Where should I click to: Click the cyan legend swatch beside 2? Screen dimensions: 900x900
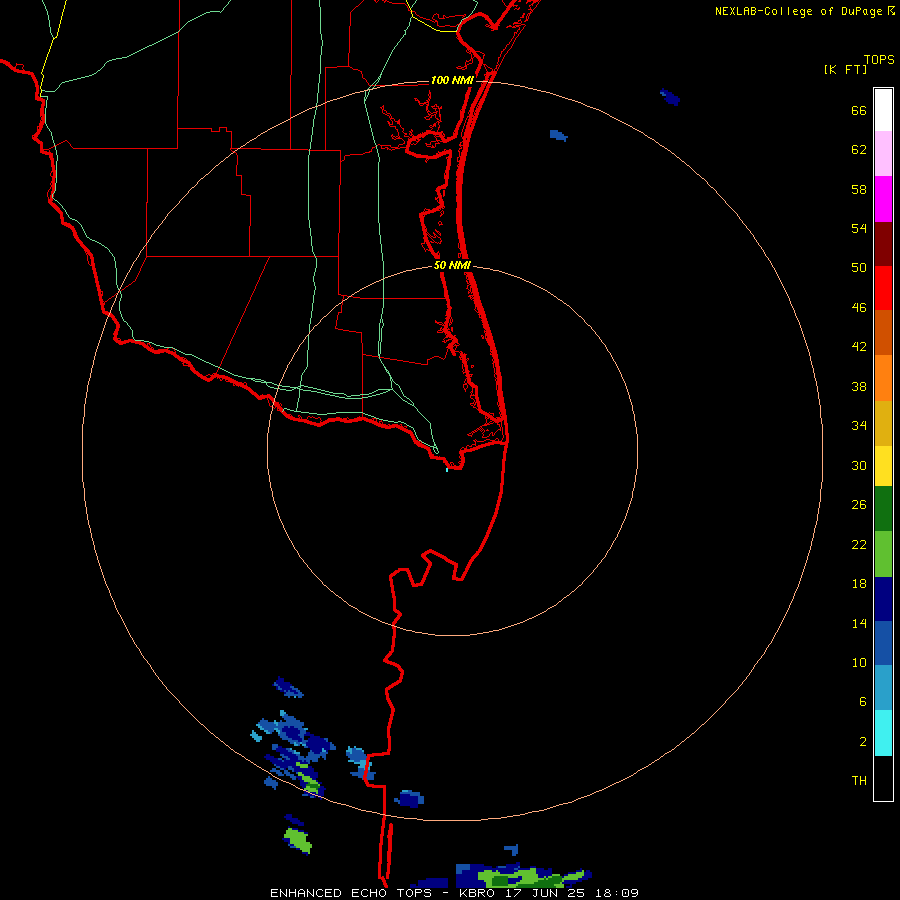click(883, 733)
